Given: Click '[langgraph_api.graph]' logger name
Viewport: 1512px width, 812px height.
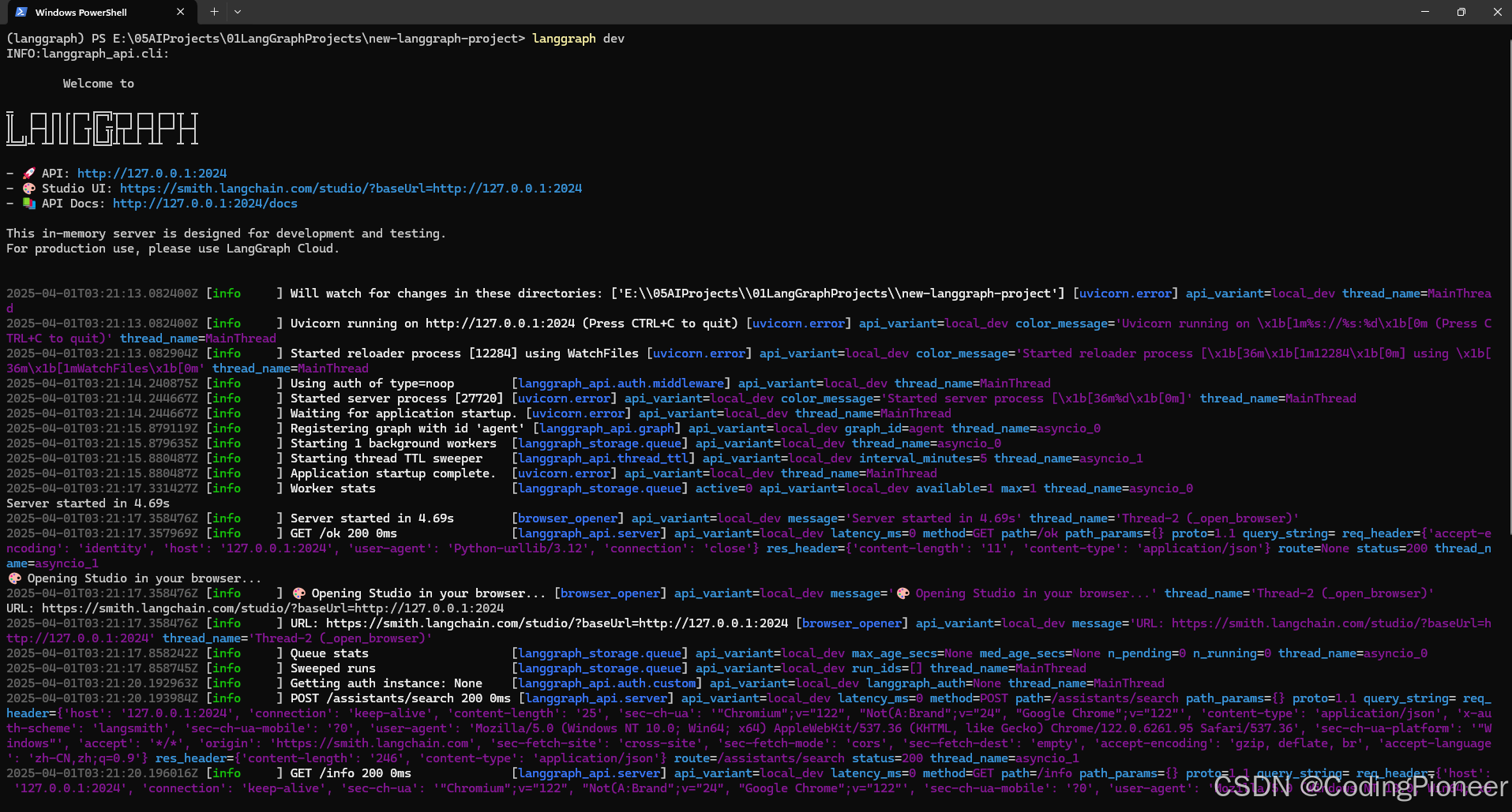Looking at the screenshot, I should pyautogui.click(x=606, y=428).
